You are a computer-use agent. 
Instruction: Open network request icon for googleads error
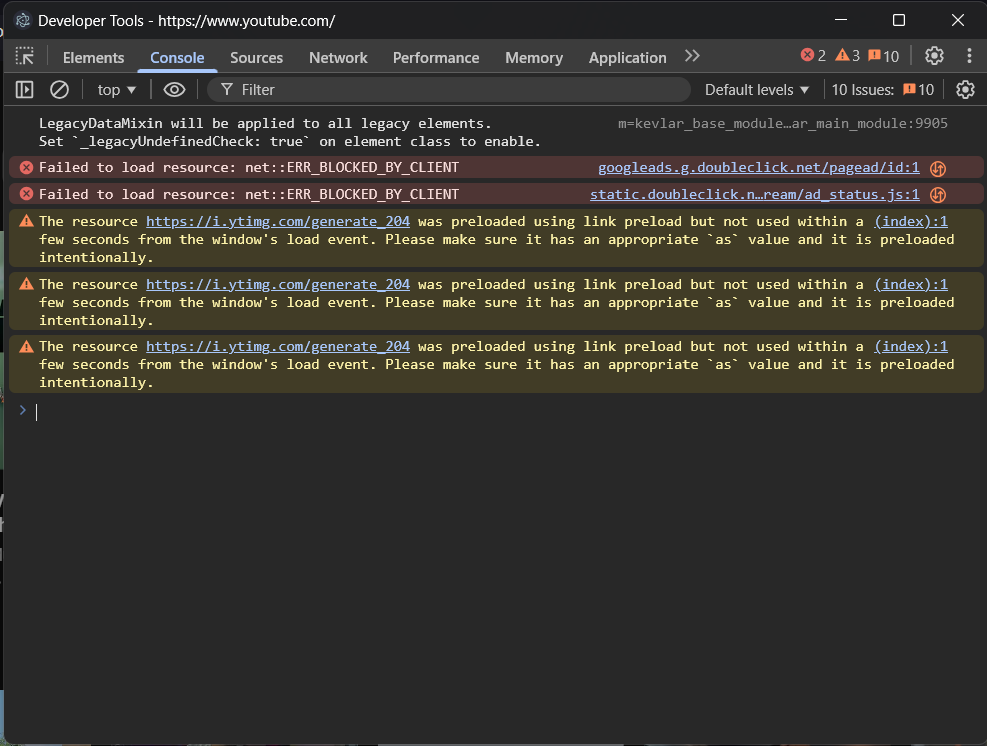pos(938,168)
